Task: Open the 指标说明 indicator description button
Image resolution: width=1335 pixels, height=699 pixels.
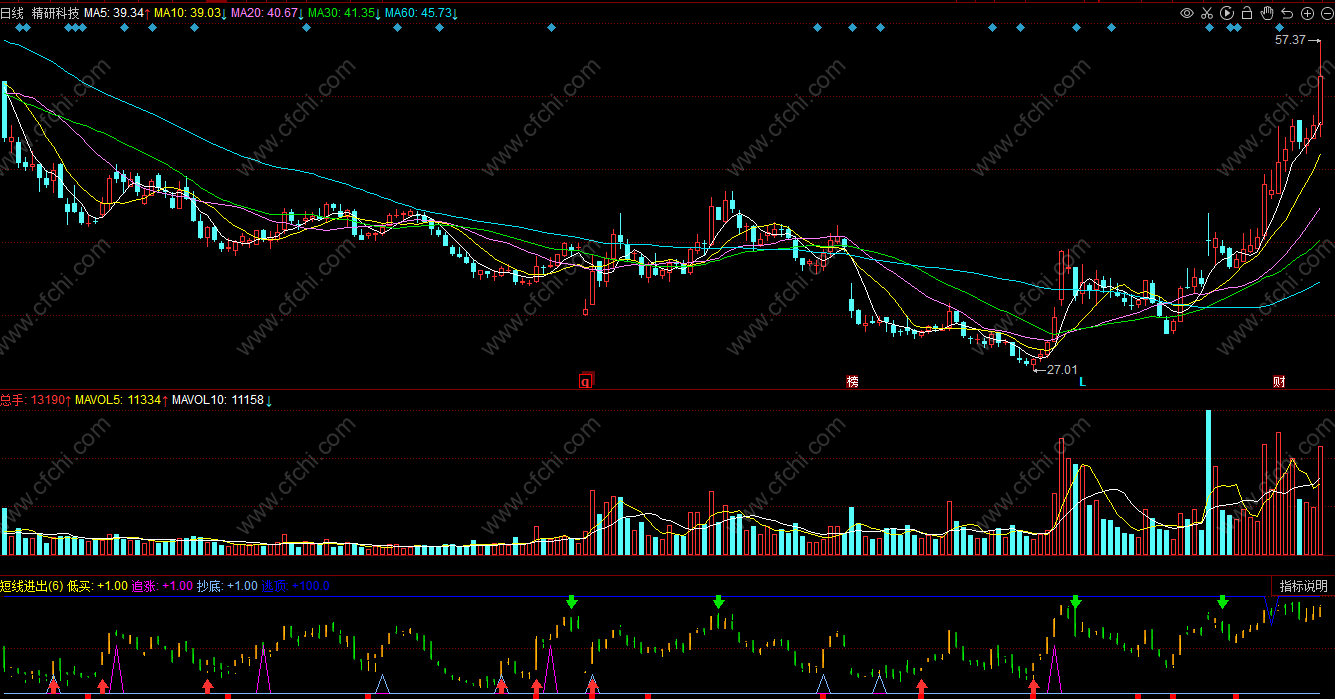Action: click(x=1303, y=586)
